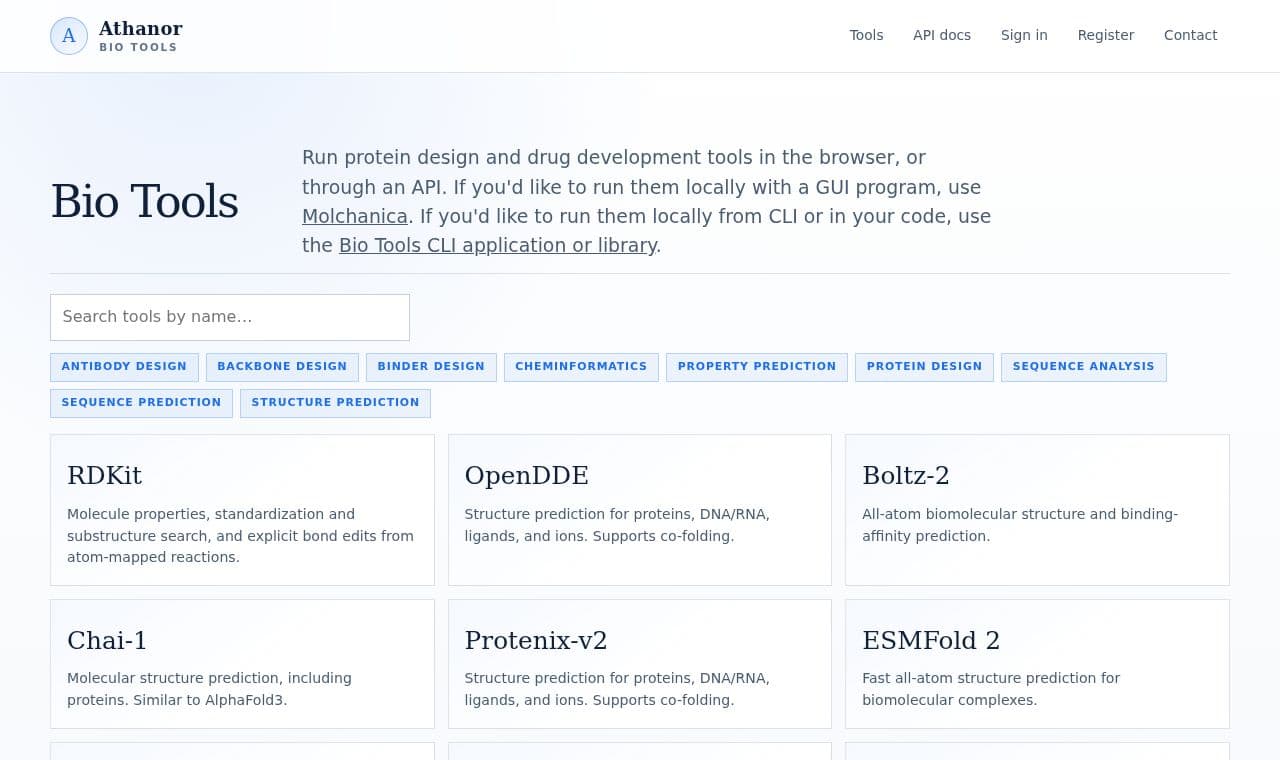Filter by Cheminformatics tag
Screen dimensions: 1280x760
coord(581,367)
